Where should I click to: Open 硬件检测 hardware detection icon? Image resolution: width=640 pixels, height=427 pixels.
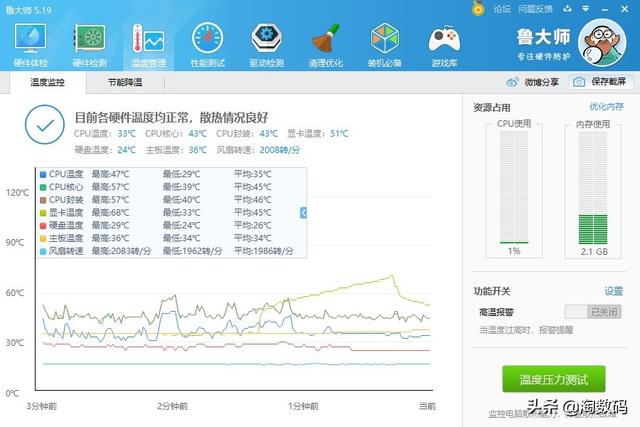[x=89, y=44]
